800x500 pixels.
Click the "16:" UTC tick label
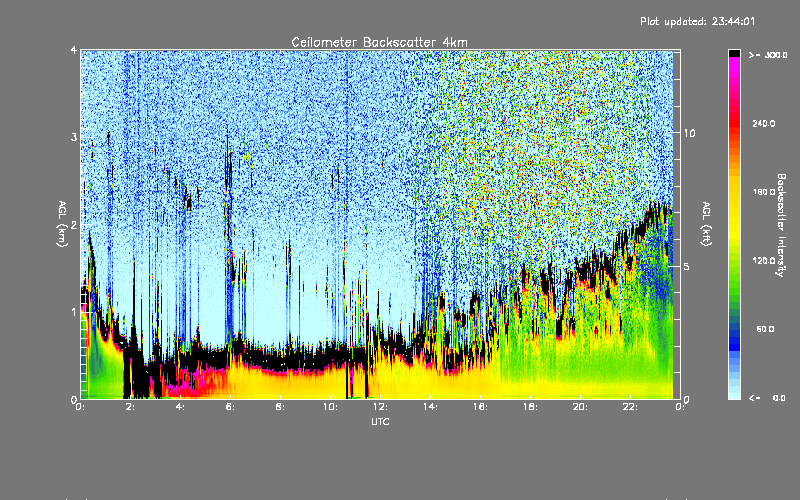click(x=481, y=407)
